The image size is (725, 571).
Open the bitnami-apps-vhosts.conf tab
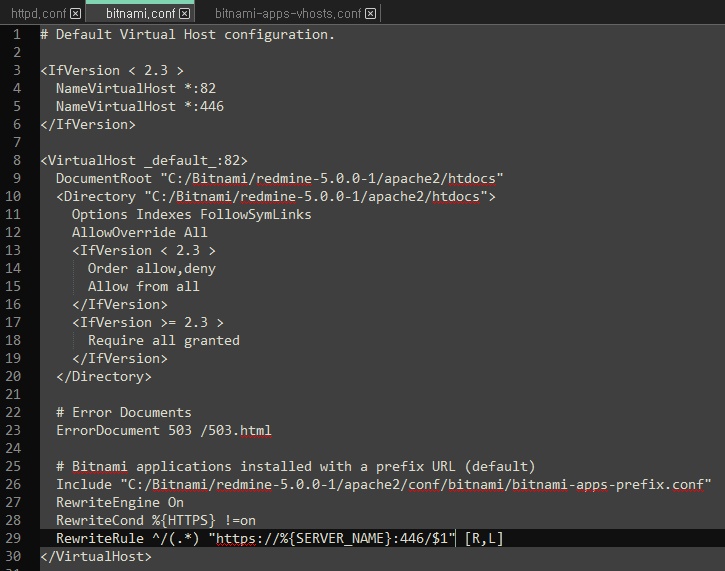click(288, 13)
